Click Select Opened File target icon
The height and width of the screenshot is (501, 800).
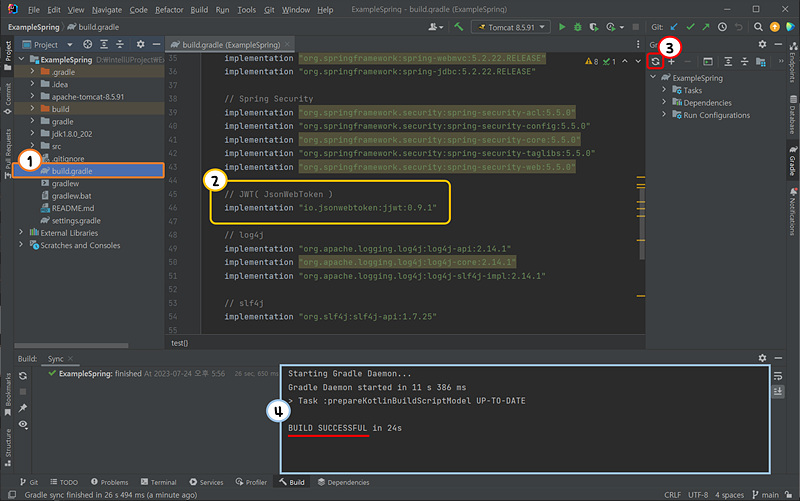pos(87,44)
